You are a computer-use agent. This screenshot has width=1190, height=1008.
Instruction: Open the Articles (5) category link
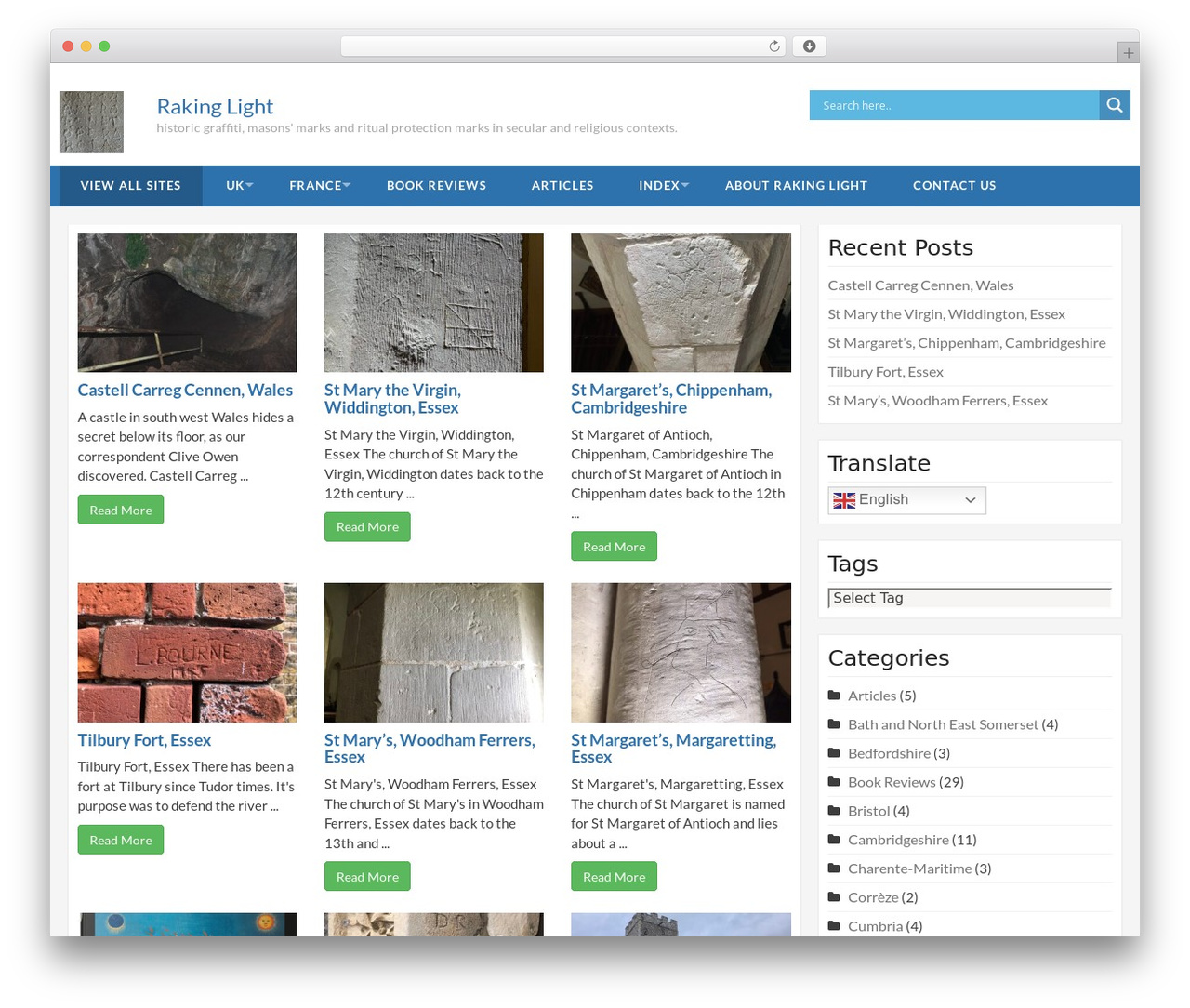(872, 696)
